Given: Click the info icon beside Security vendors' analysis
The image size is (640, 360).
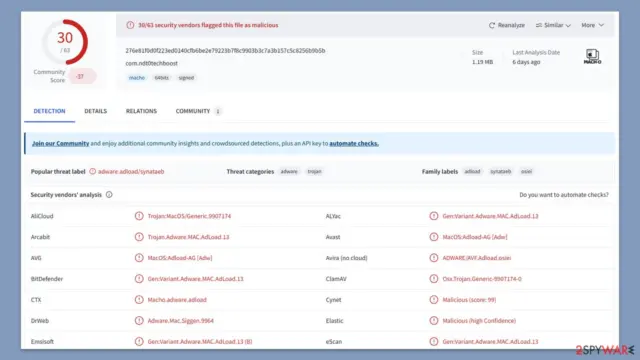Looking at the screenshot, I should pyautogui.click(x=109, y=195).
